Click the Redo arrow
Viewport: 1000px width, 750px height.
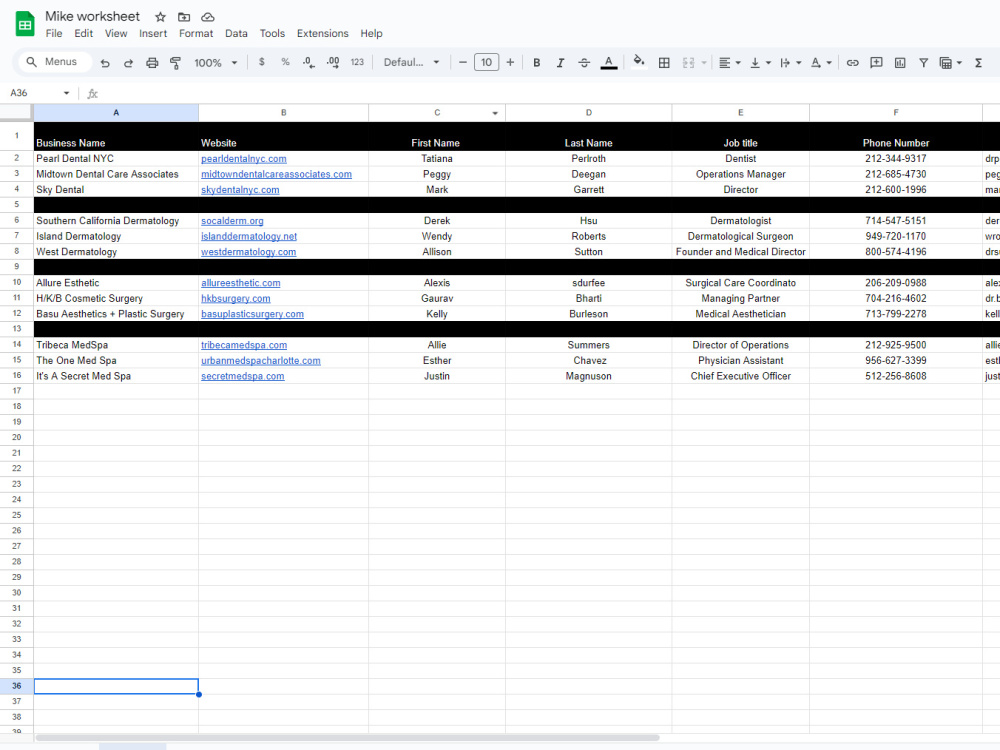(128, 62)
